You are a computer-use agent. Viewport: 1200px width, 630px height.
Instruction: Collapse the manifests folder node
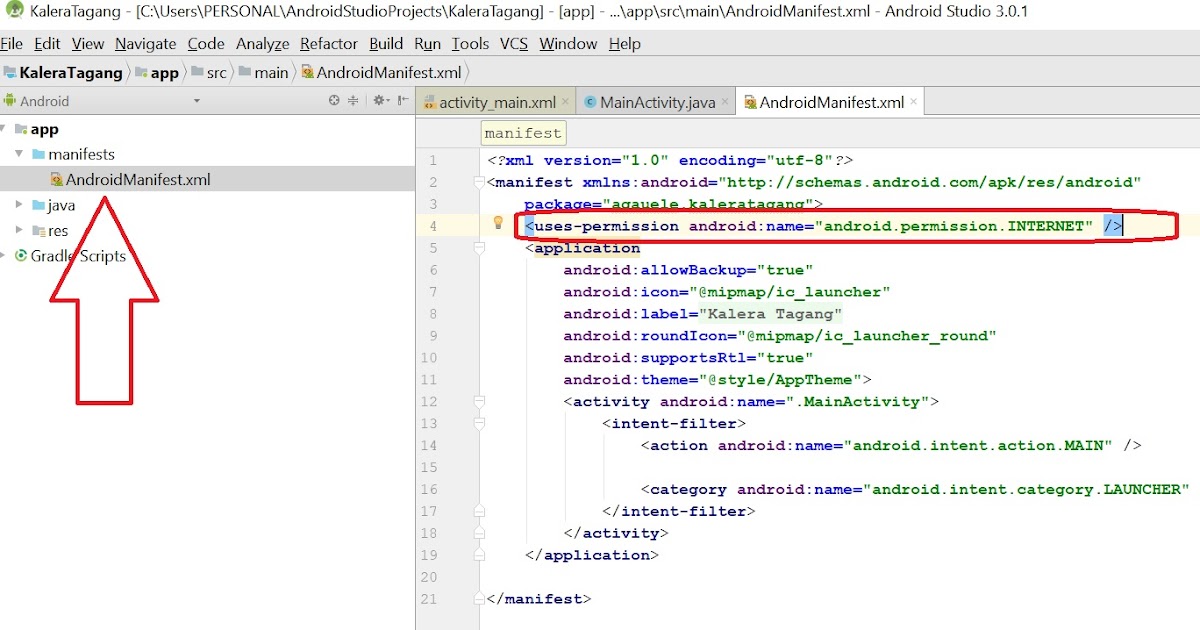coord(19,154)
